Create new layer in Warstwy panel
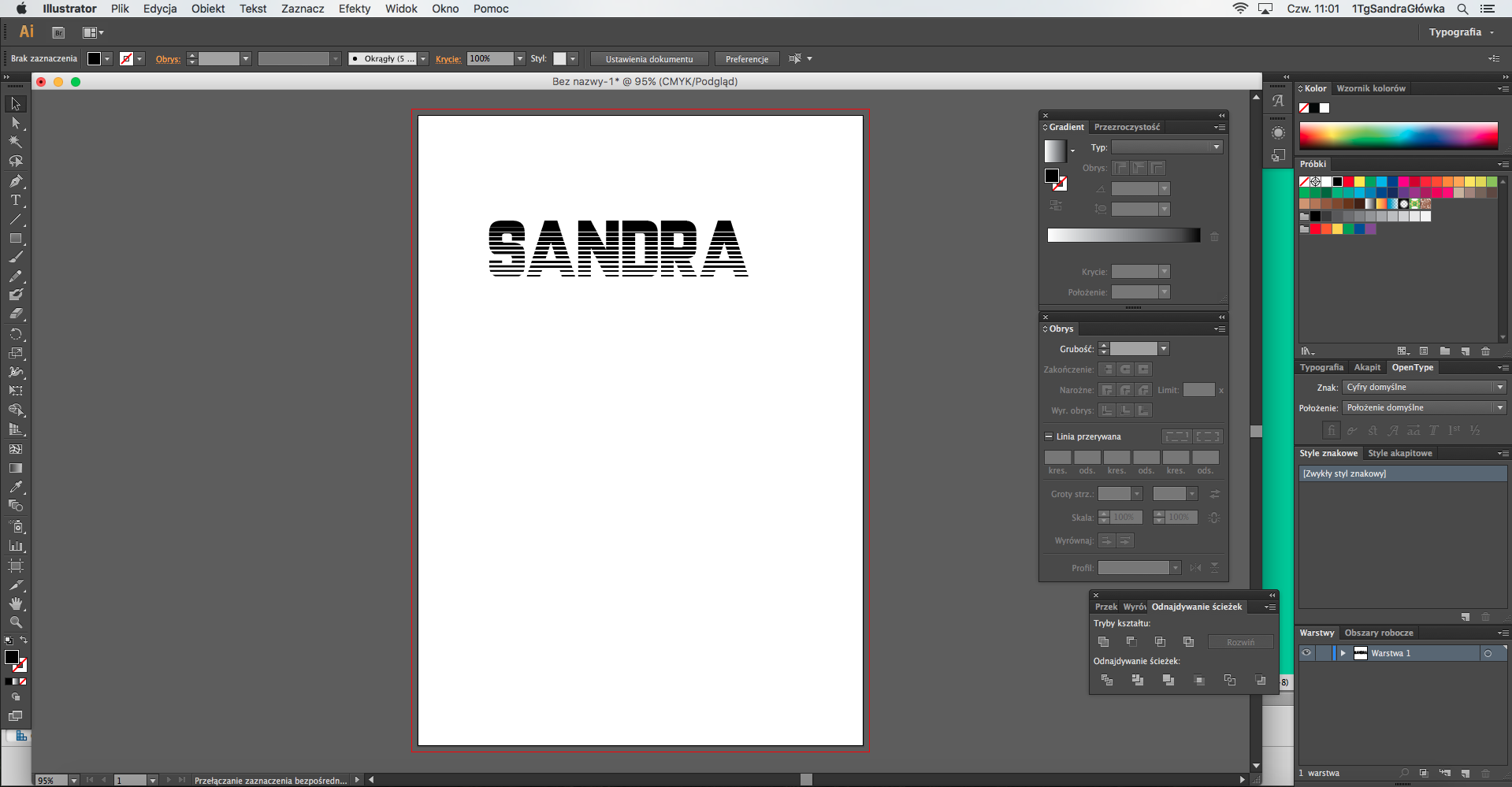Image resolution: width=1512 pixels, height=787 pixels. click(1466, 774)
